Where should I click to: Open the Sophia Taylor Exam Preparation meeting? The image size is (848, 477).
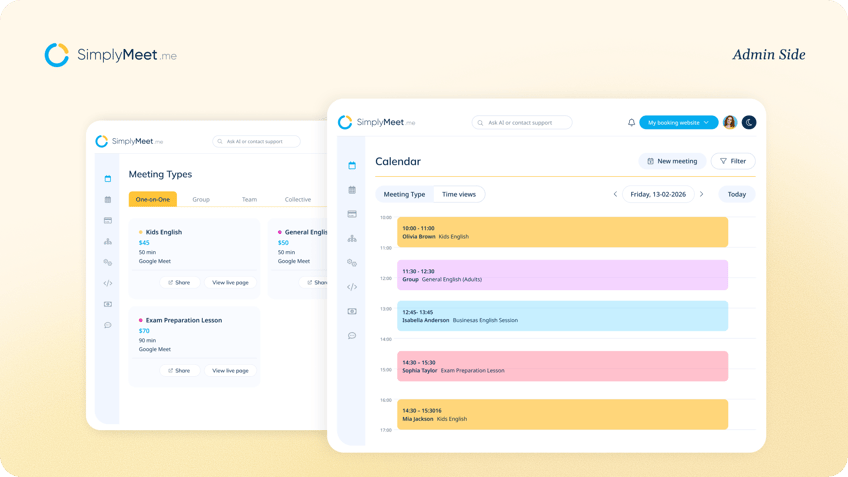pos(562,366)
